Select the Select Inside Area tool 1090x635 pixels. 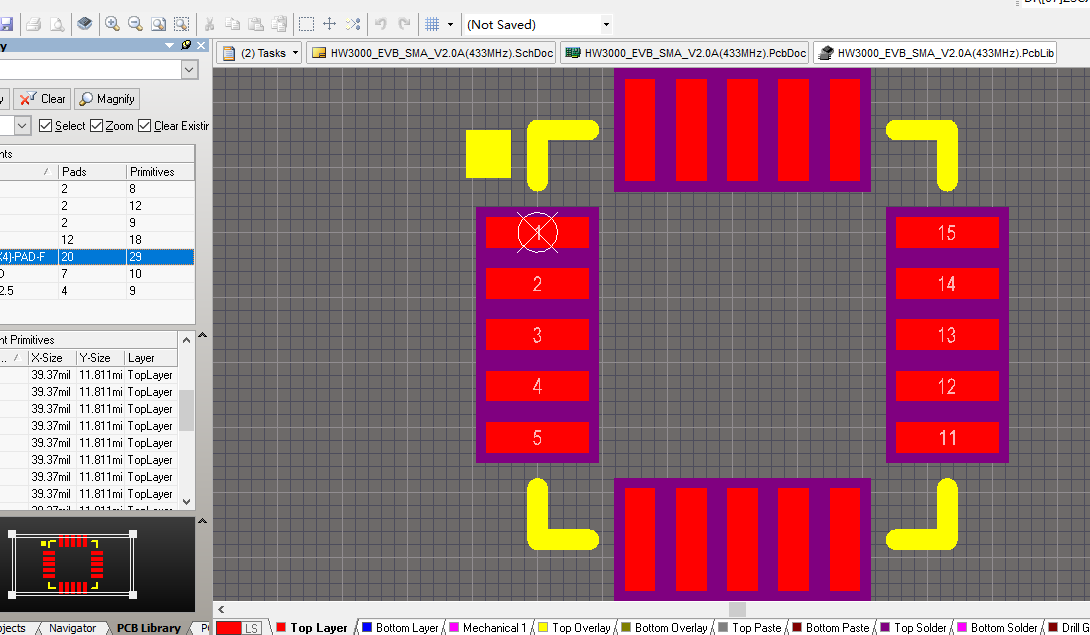pyautogui.click(x=307, y=24)
